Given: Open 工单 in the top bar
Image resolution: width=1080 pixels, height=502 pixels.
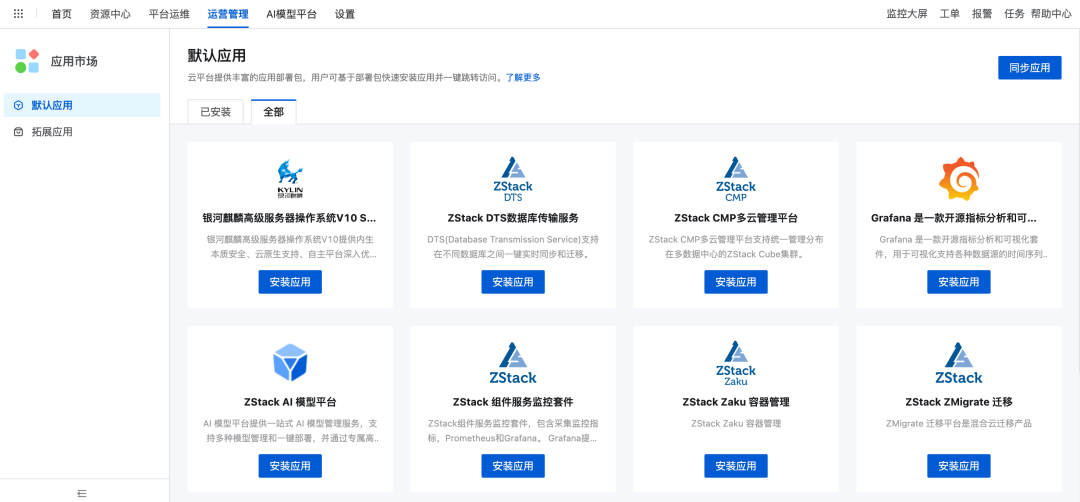Looking at the screenshot, I should pos(950,14).
